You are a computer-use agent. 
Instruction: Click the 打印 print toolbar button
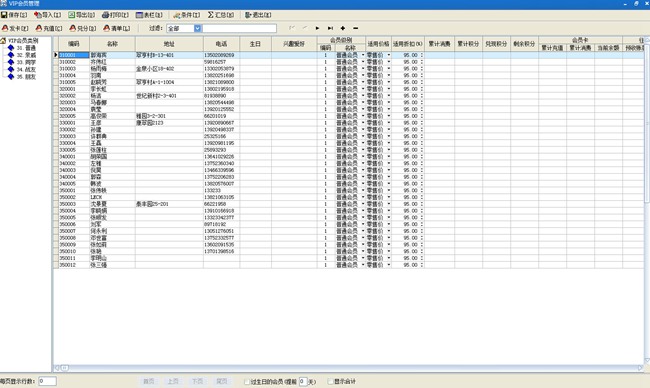pyautogui.click(x=116, y=15)
